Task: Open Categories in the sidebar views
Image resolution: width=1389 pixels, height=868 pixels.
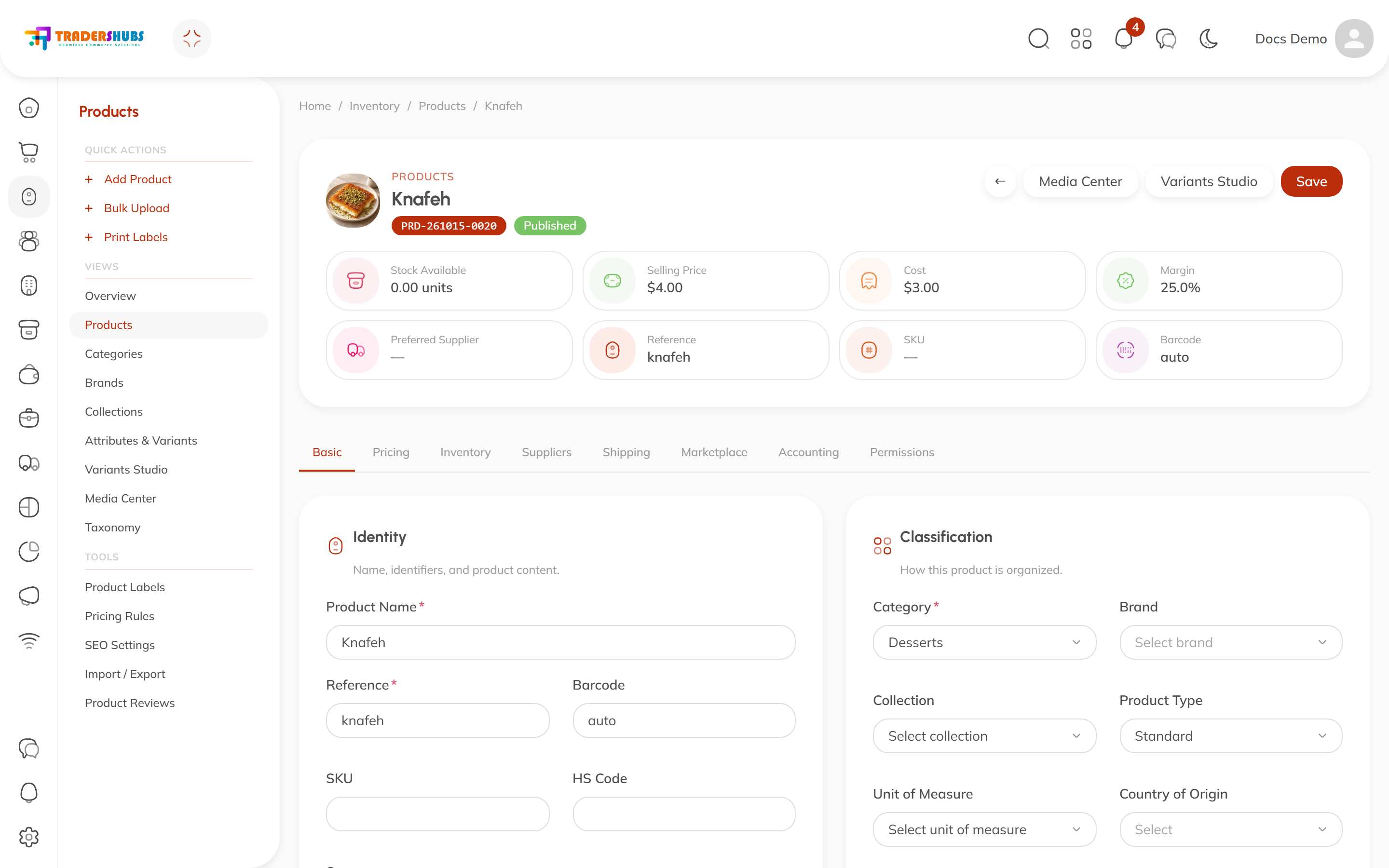Action: 114,353
